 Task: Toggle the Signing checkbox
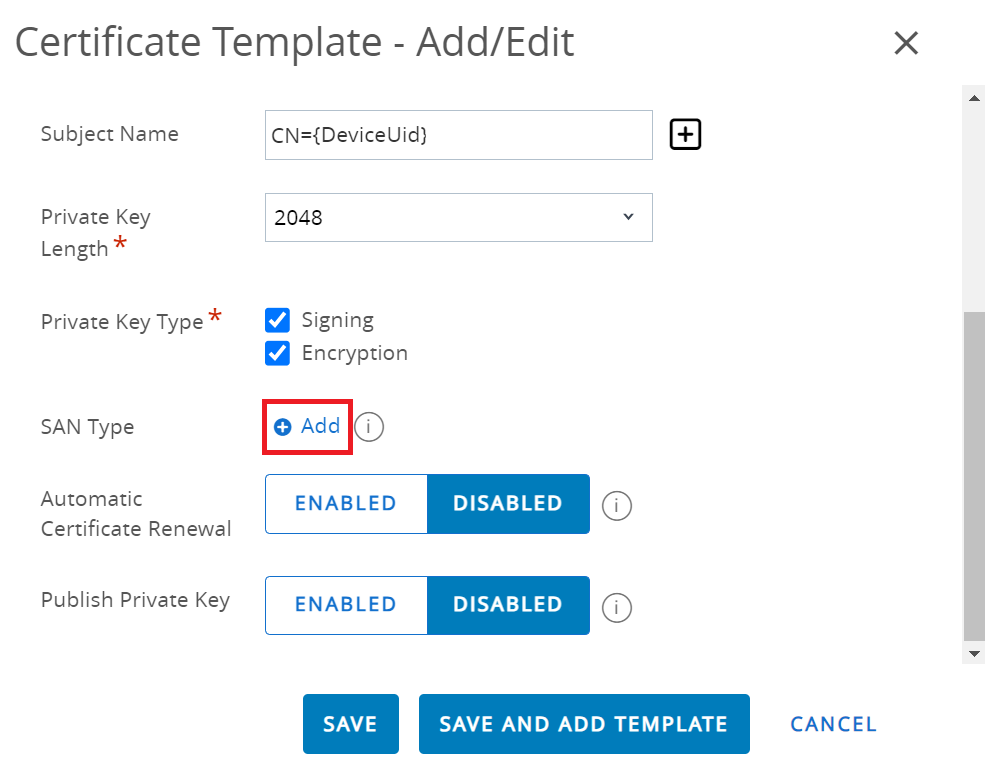(x=278, y=320)
